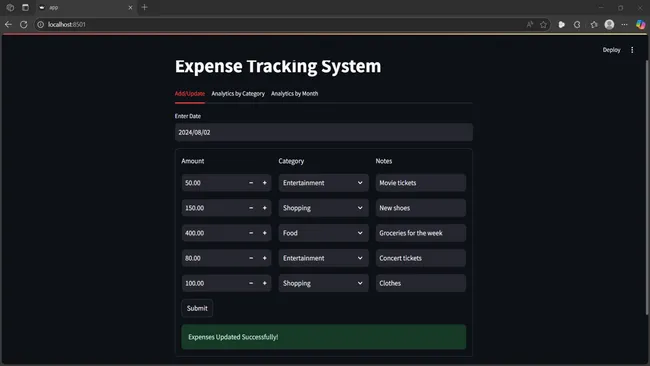Screen dimensions: 650x366
Task: Click the Deploy button
Action: point(611,50)
